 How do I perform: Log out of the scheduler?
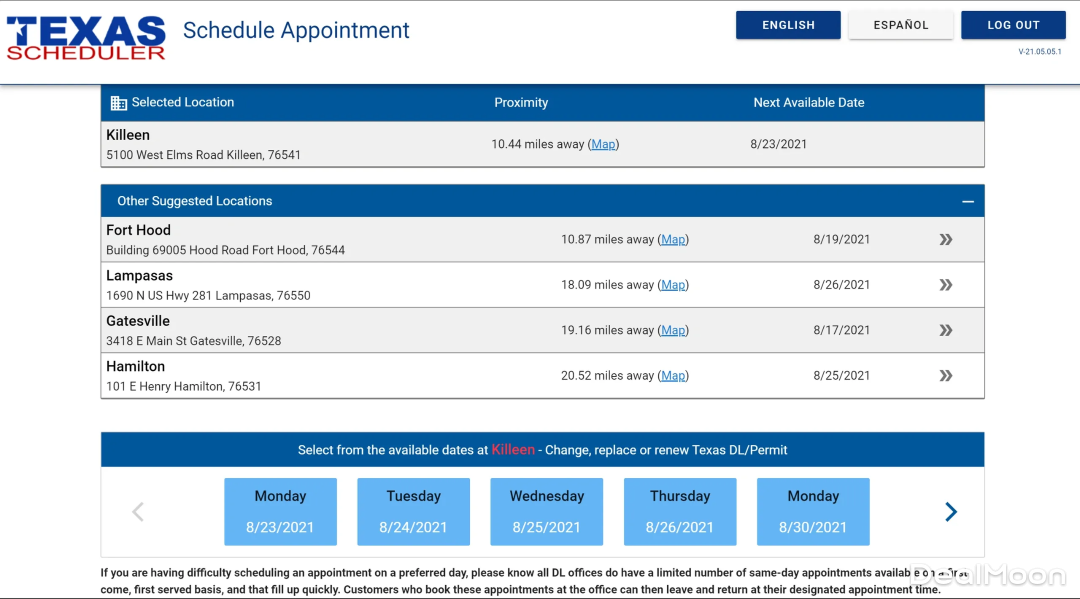click(1013, 25)
